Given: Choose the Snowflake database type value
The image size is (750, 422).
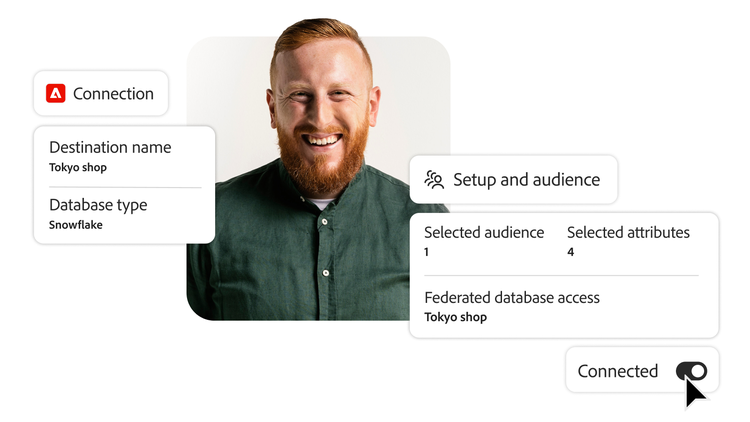Looking at the screenshot, I should tap(76, 225).
